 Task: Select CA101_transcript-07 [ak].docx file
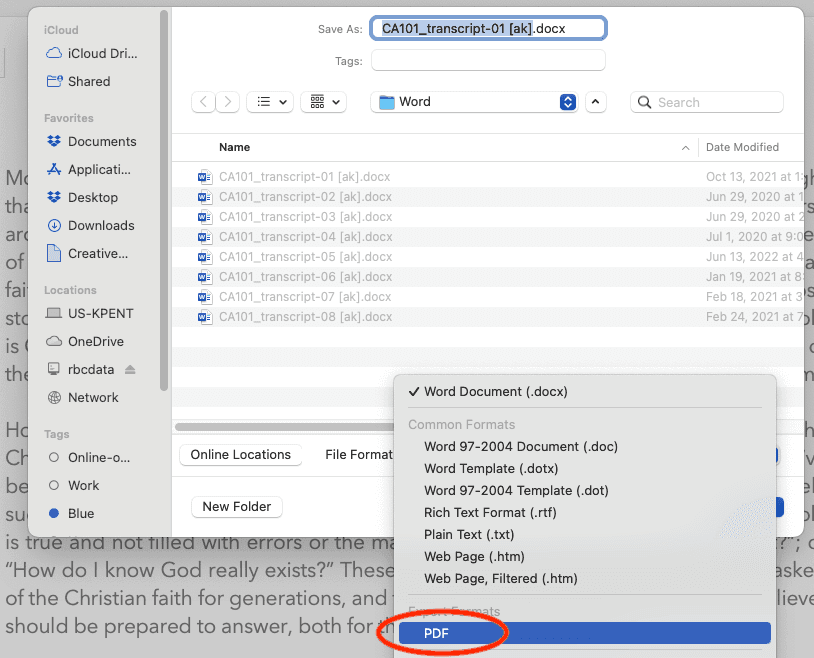click(488, 297)
